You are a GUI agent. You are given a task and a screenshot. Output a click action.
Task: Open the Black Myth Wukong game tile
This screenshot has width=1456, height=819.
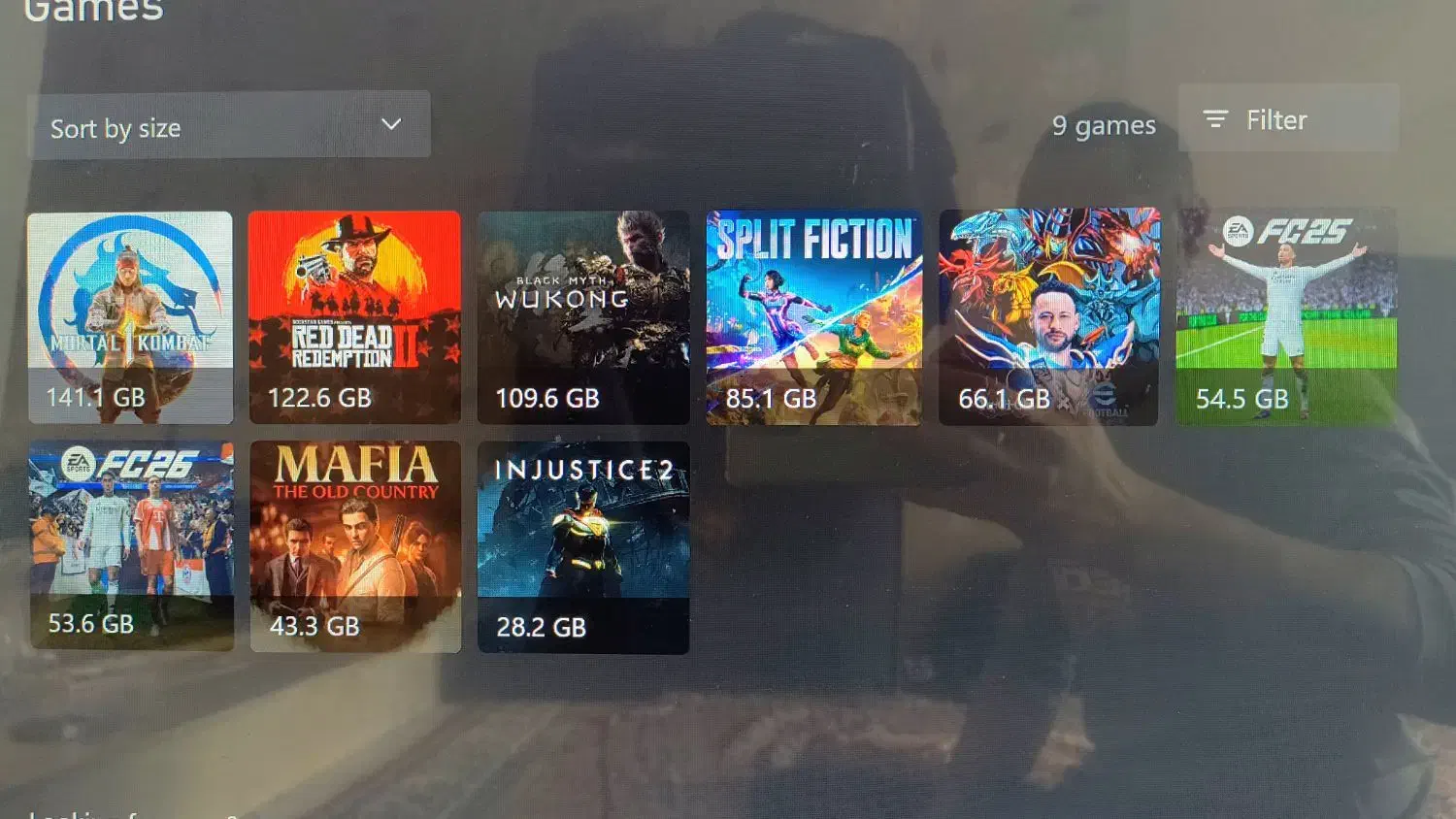pyautogui.click(x=583, y=317)
